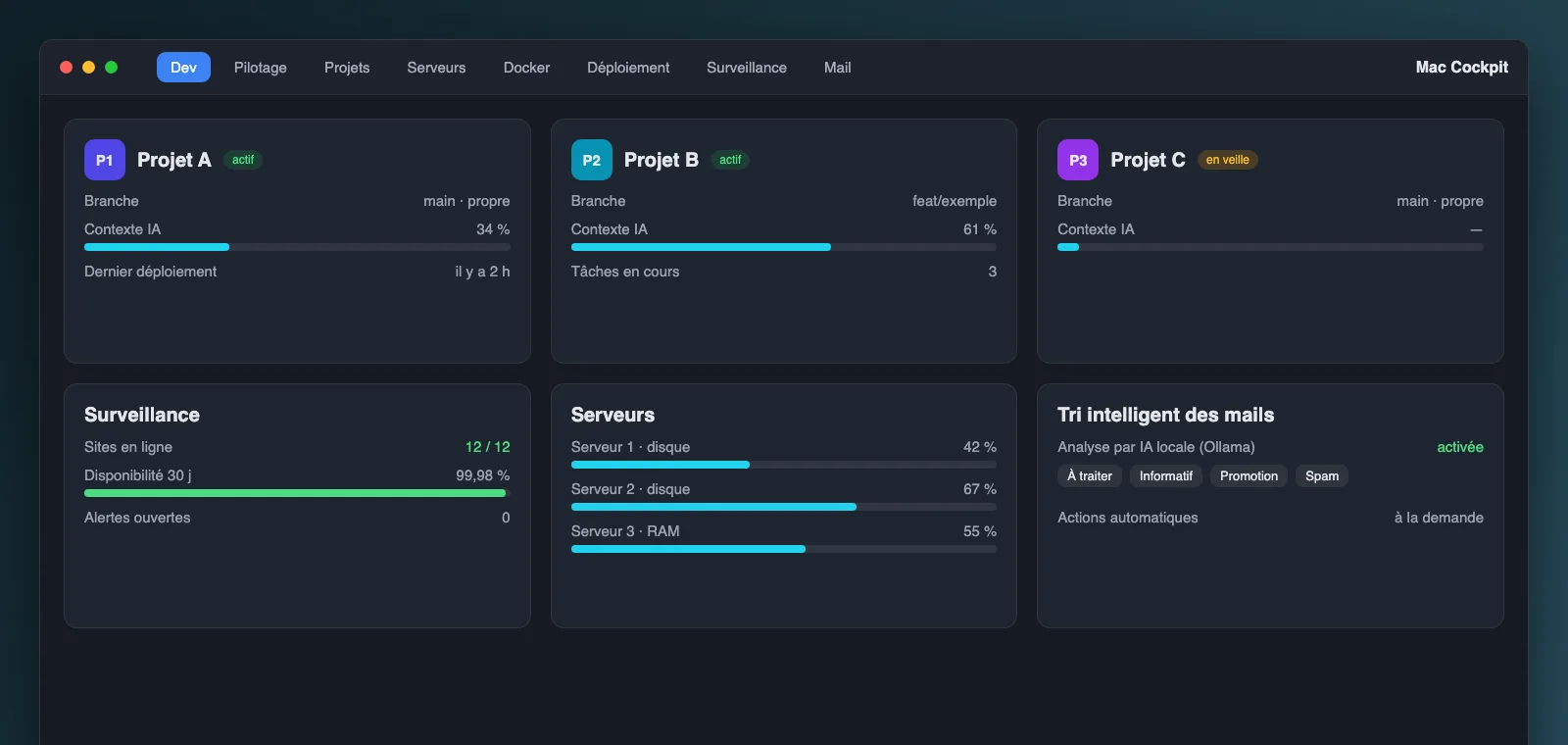Click the 'Alertes ouvertes' label
This screenshot has height=745, width=1568.
137,518
